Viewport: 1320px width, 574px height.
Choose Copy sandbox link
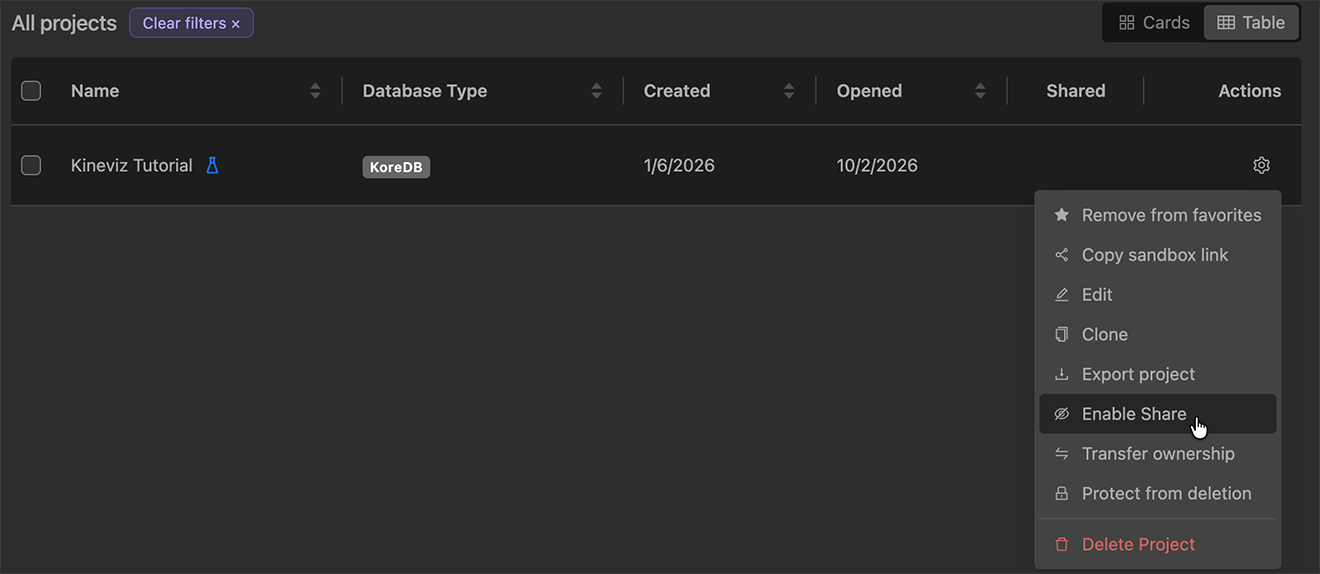click(1158, 255)
